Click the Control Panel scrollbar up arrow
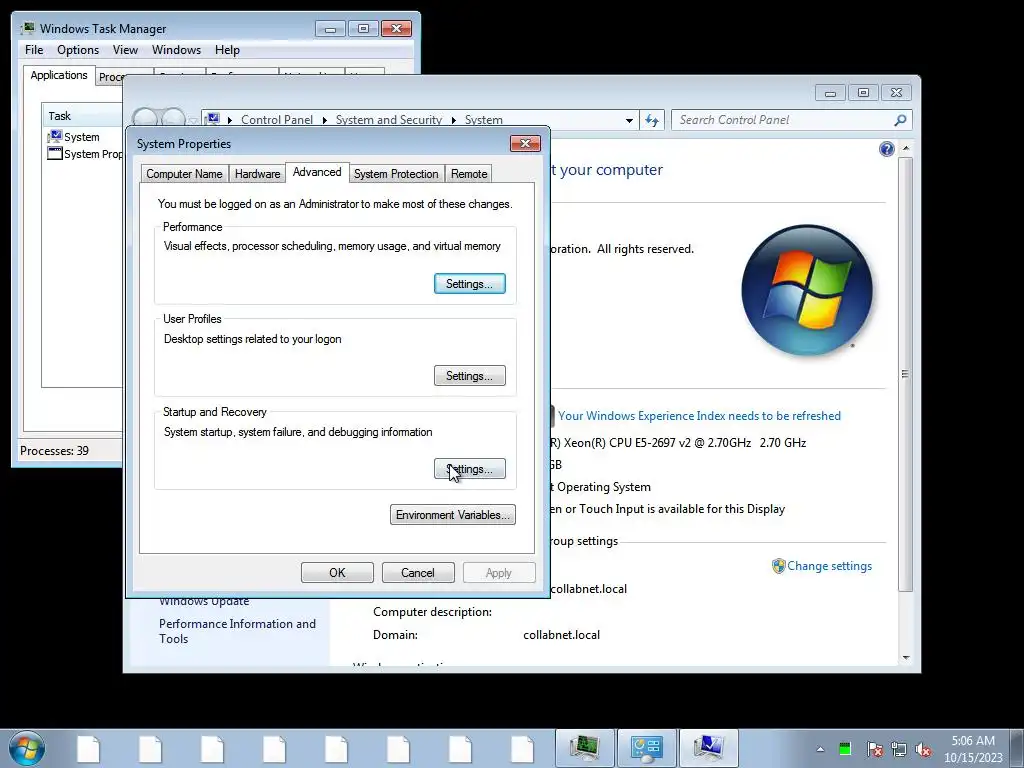The width and height of the screenshot is (1024, 768). point(905,149)
